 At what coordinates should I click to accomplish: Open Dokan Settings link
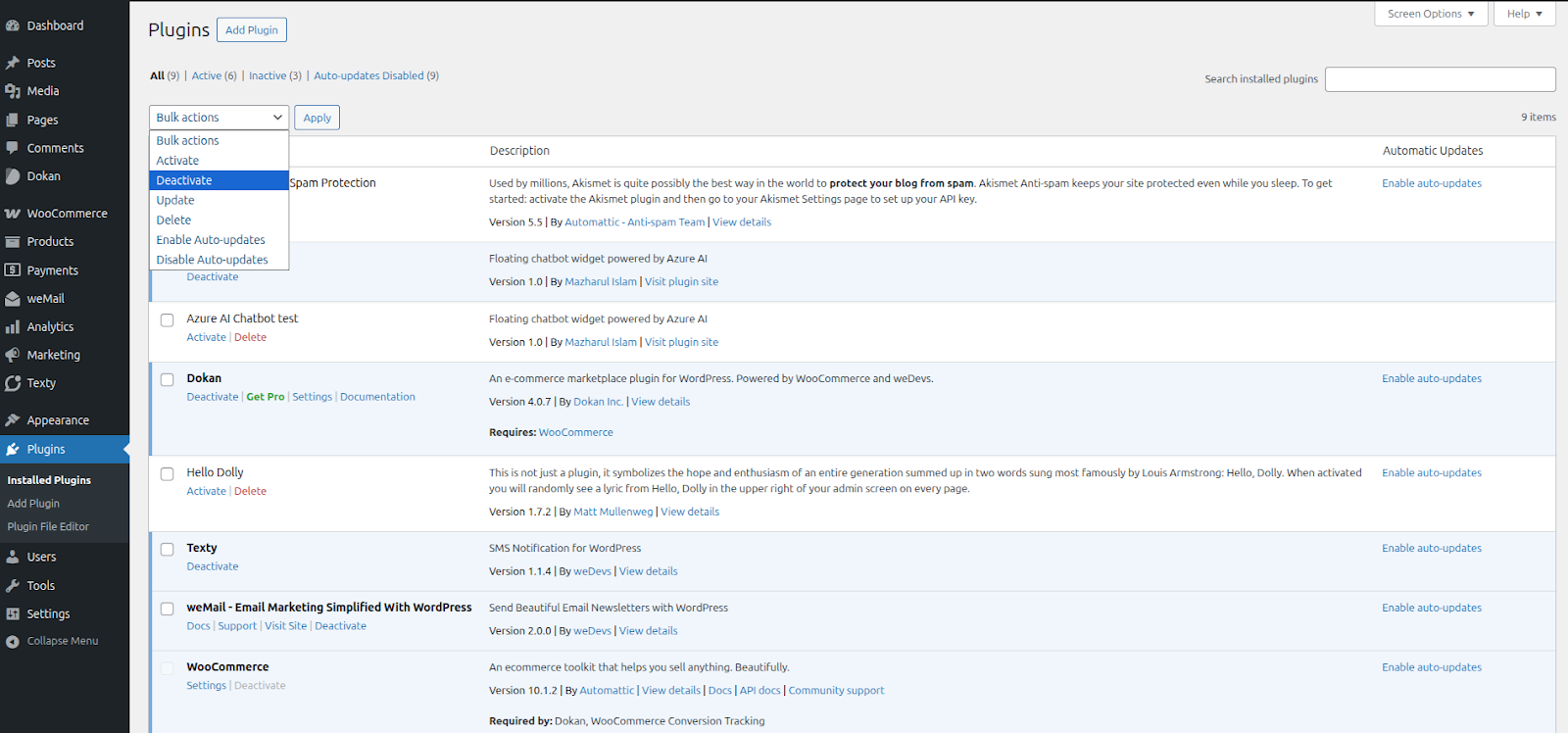[x=313, y=397]
